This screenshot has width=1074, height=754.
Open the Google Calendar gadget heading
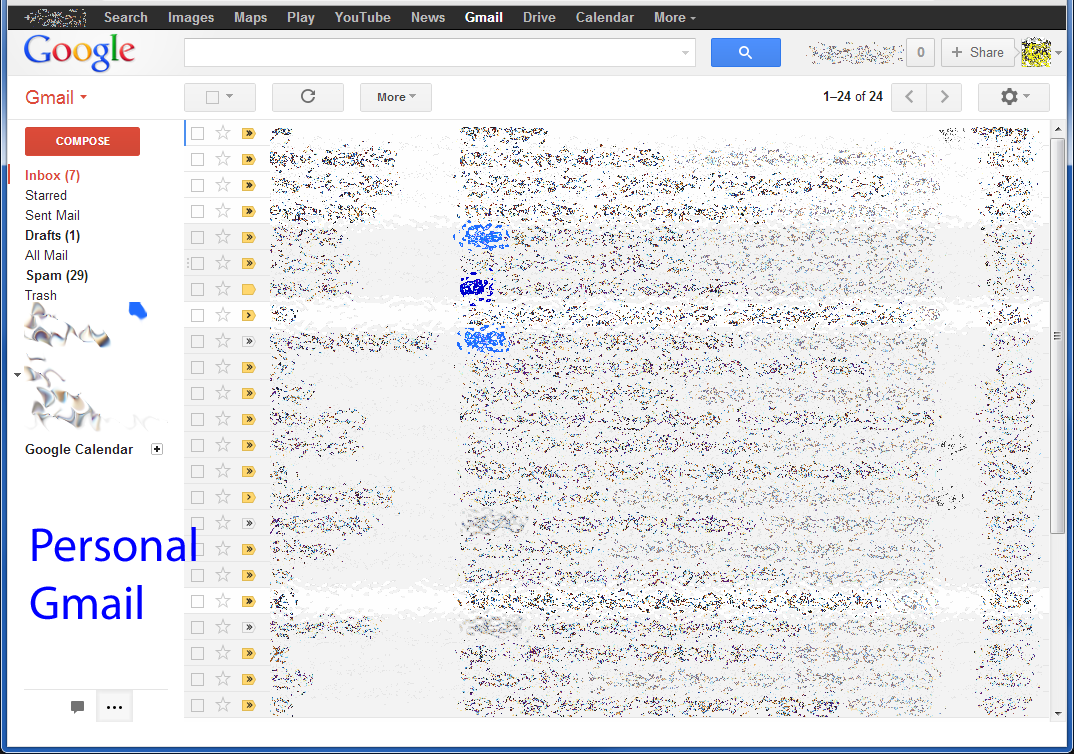click(x=79, y=449)
